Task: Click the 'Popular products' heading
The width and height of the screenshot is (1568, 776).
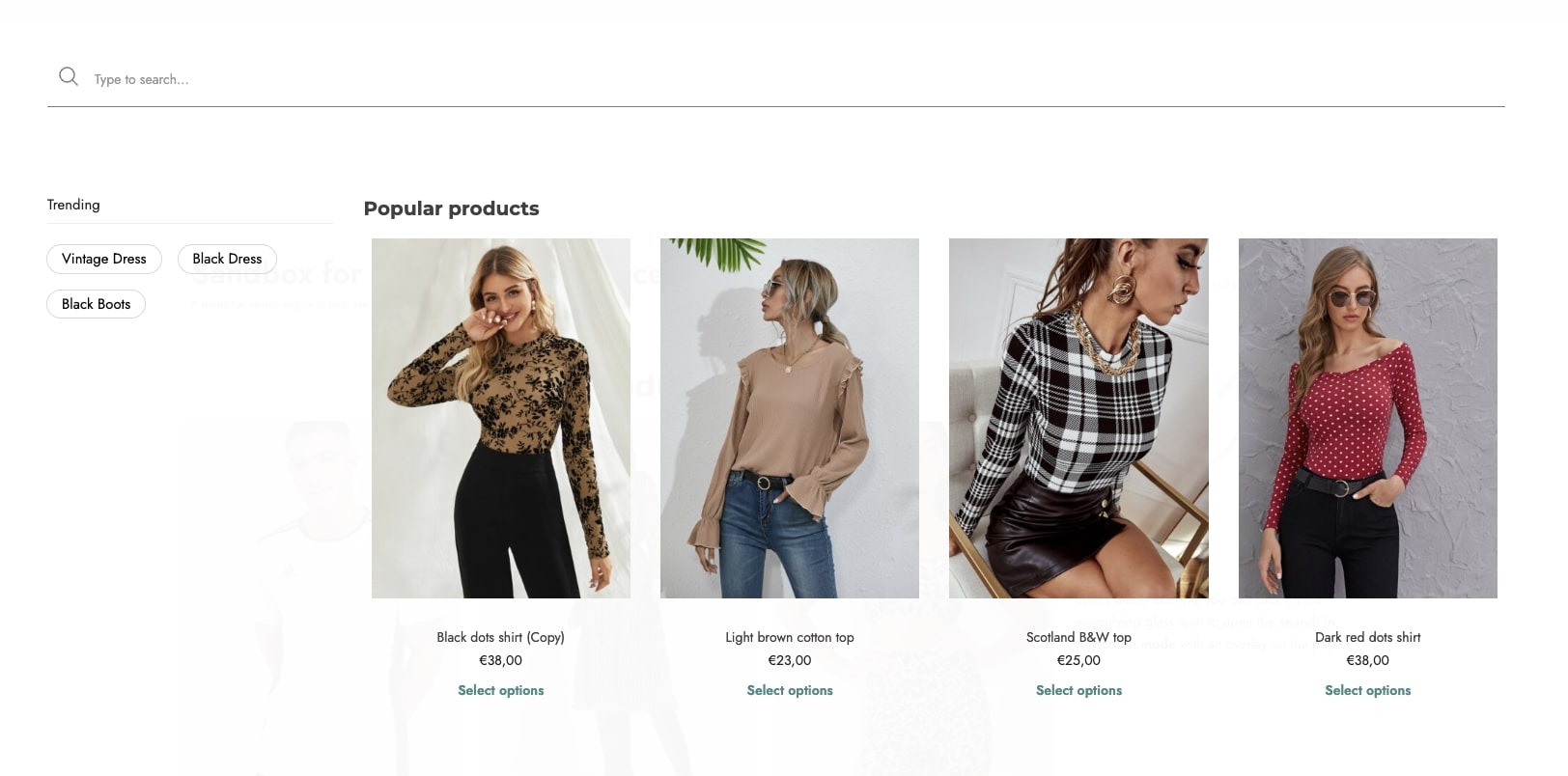Action: coord(451,208)
